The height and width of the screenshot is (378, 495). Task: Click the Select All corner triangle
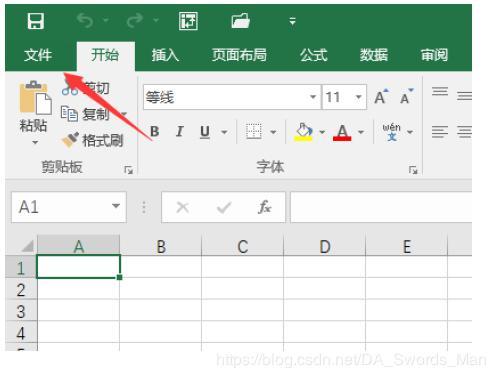(27, 246)
